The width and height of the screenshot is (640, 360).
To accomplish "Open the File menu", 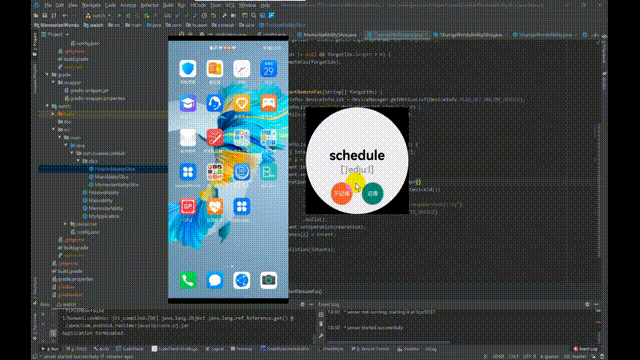I will tap(48, 5).
